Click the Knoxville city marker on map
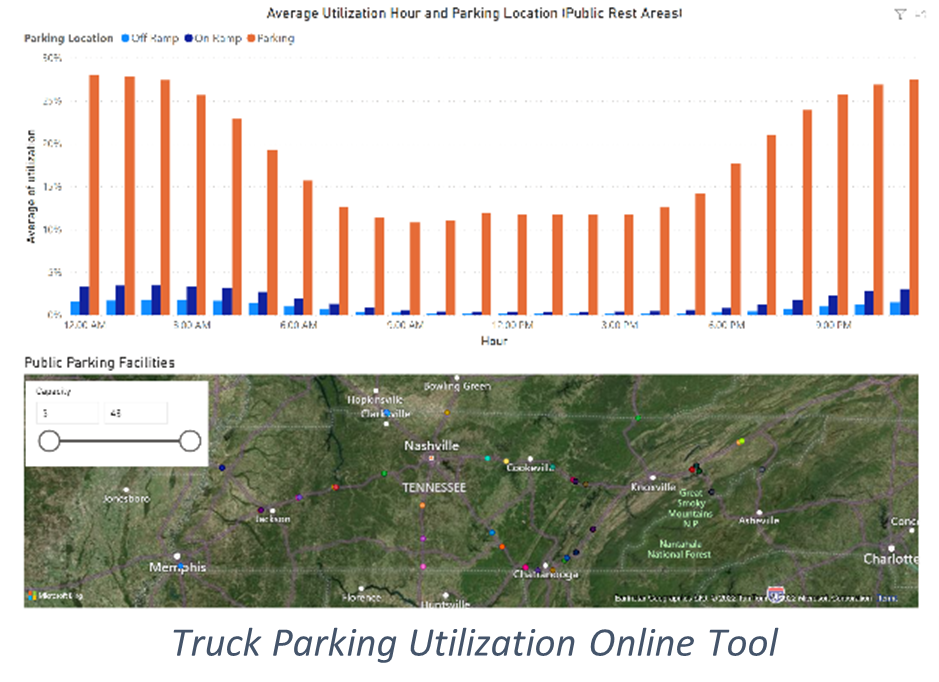The height and width of the screenshot is (682, 939). click(x=651, y=476)
